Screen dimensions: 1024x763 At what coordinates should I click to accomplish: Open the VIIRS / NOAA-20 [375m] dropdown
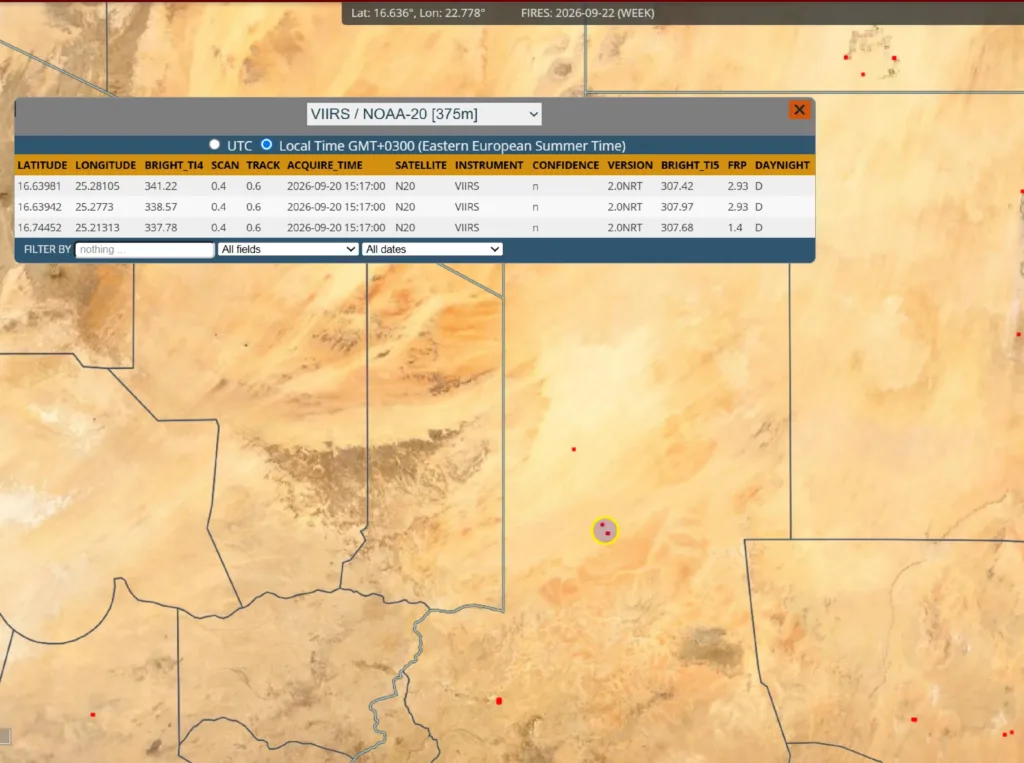(424, 114)
